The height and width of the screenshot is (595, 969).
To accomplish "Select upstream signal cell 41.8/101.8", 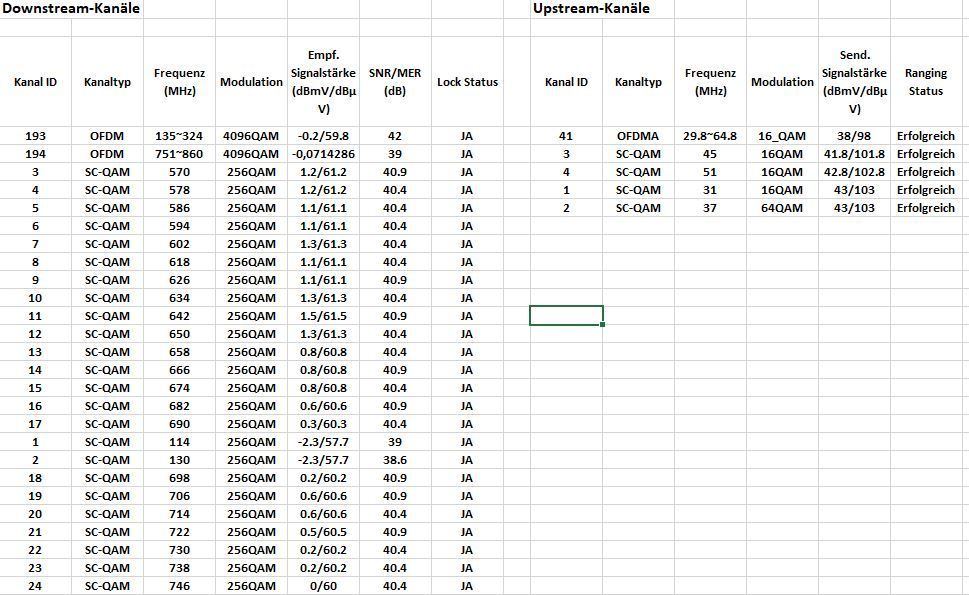I will (854, 154).
